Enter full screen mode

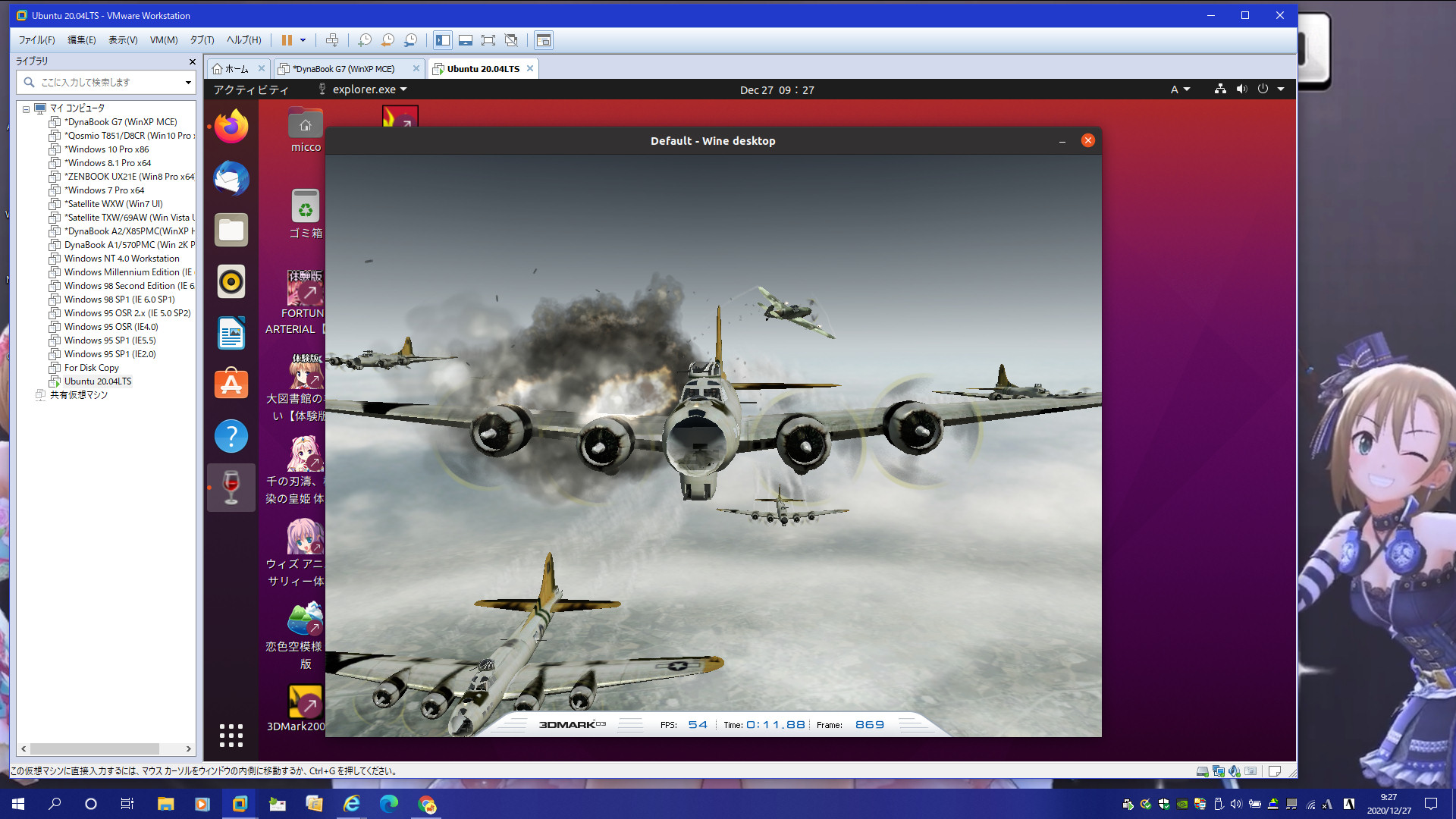pos(488,40)
